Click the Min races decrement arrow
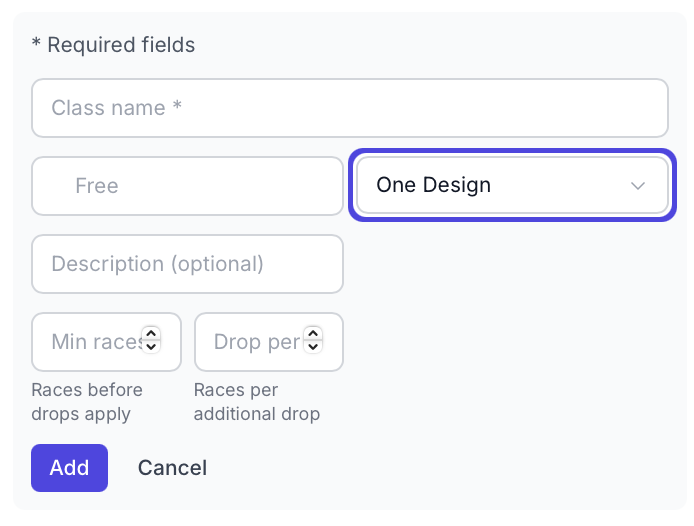694x526 pixels. [x=151, y=347]
